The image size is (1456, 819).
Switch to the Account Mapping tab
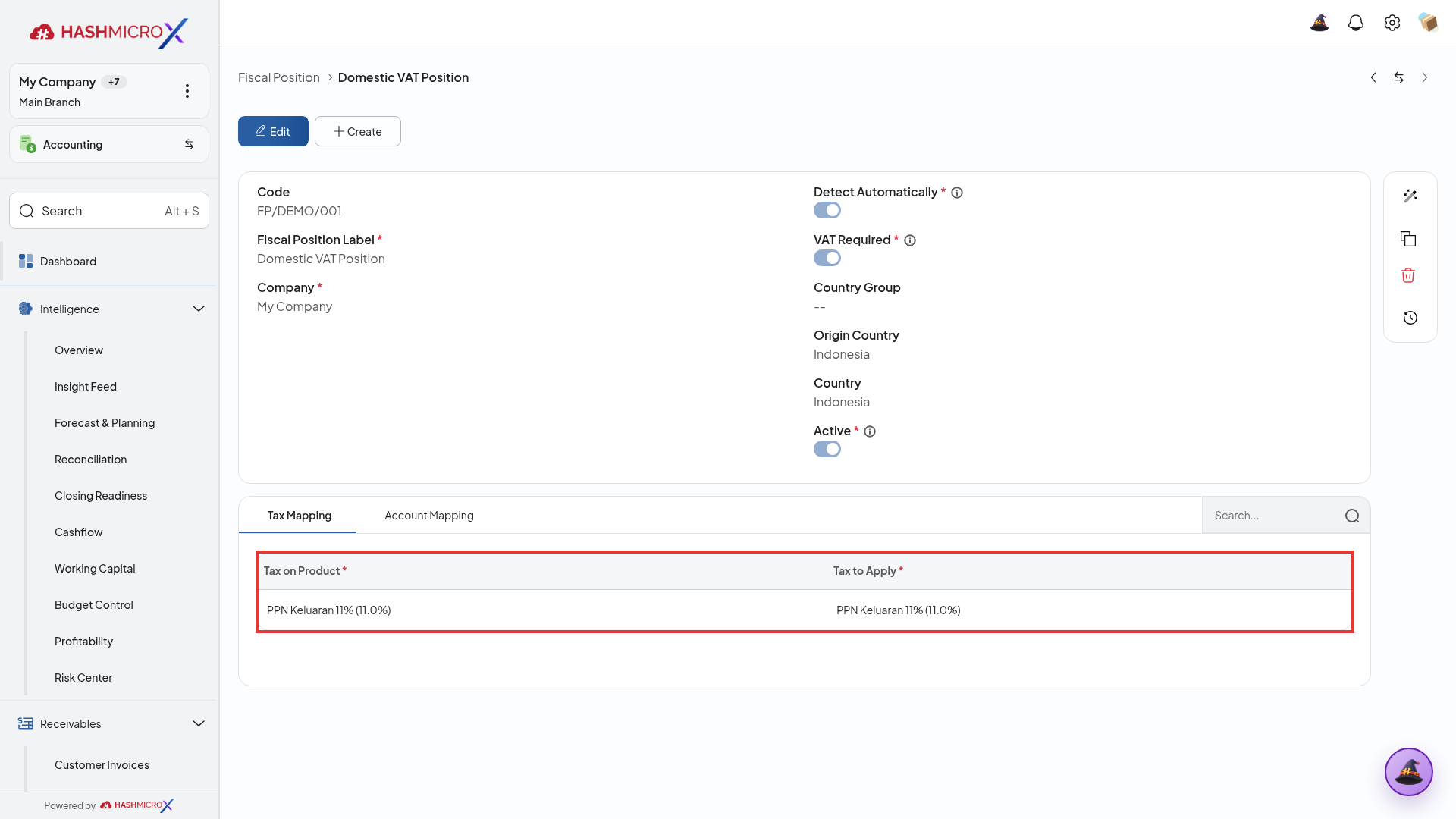429,516
